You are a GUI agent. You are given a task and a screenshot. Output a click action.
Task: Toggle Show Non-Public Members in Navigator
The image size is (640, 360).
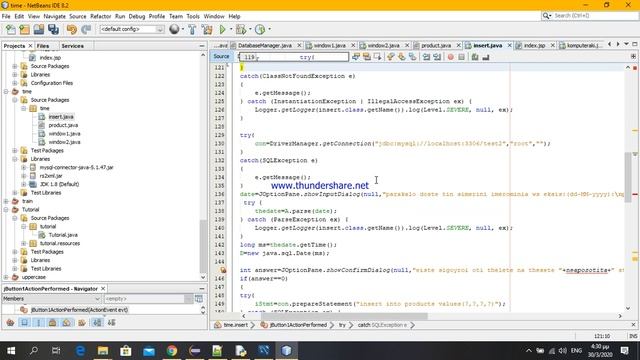(x=52, y=322)
